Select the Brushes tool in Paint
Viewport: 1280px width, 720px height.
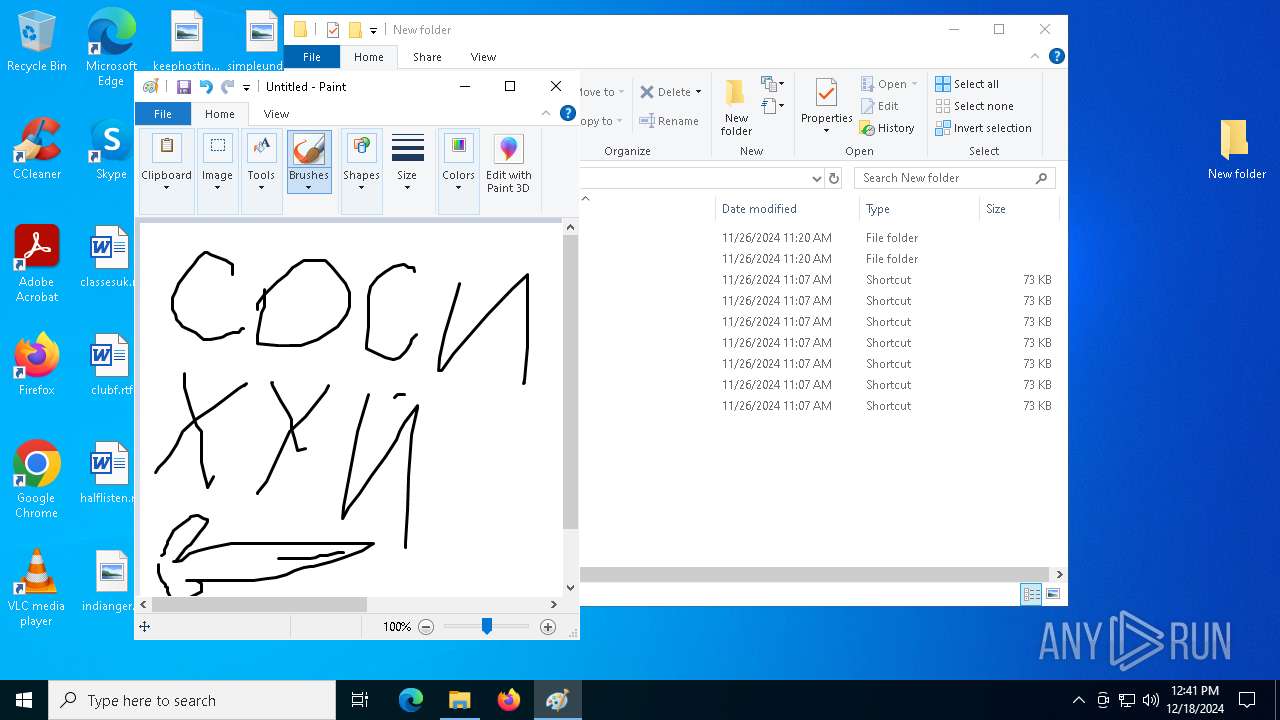pyautogui.click(x=309, y=160)
